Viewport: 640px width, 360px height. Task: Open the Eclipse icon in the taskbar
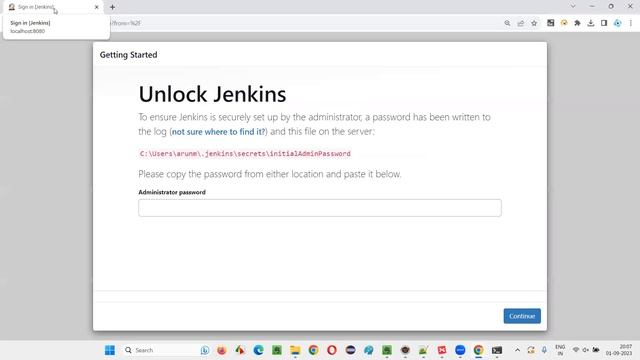[x=350, y=350]
